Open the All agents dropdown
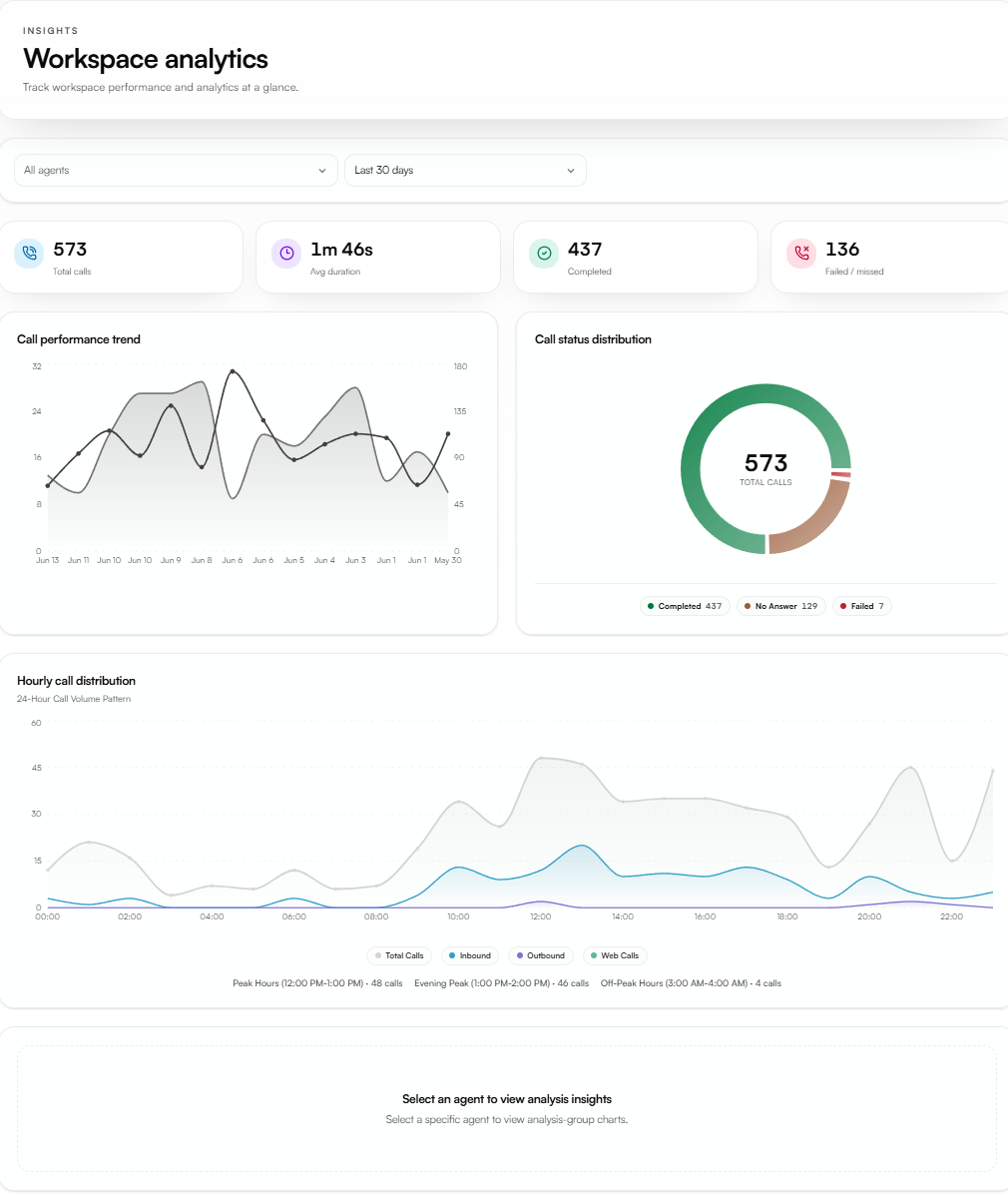 click(176, 170)
